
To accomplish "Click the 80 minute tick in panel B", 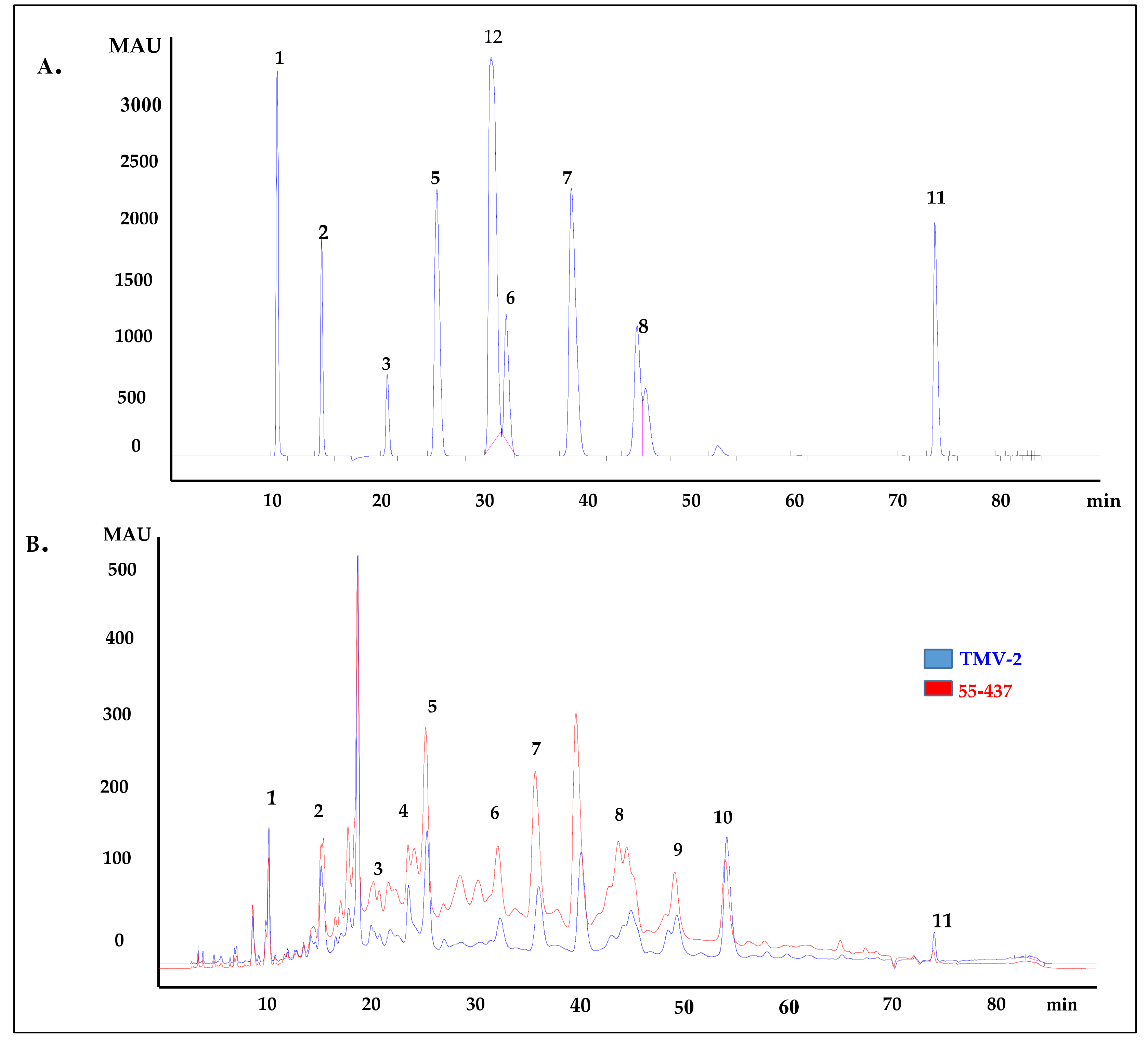I will (996, 1004).
